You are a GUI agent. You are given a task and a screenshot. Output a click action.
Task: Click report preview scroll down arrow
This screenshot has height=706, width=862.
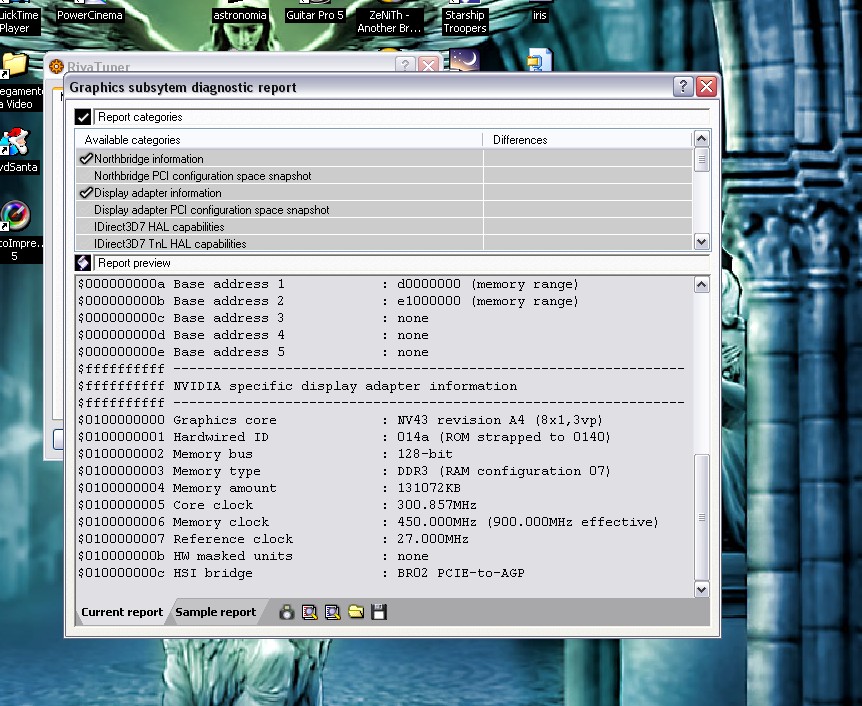click(701, 589)
